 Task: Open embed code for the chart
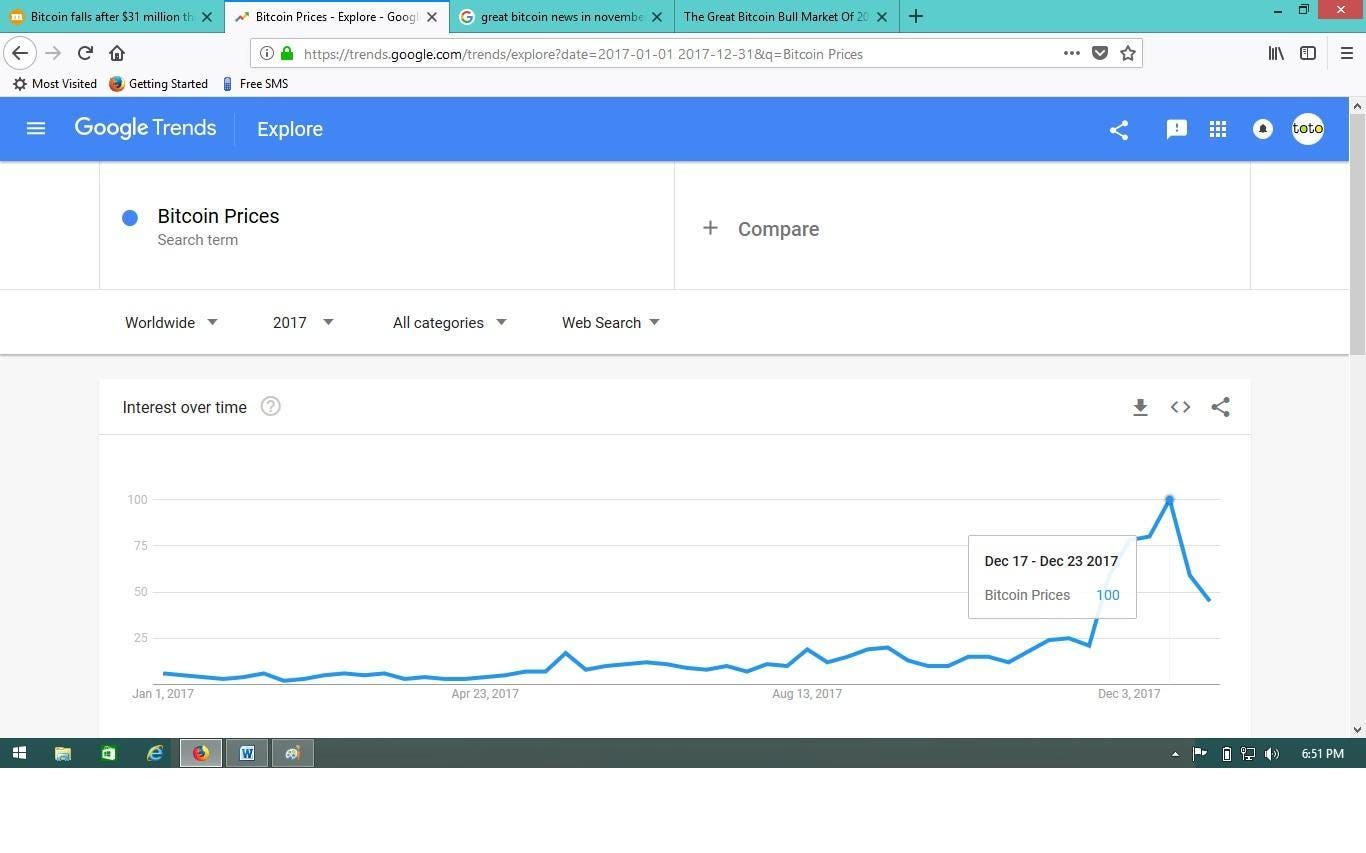(1180, 407)
